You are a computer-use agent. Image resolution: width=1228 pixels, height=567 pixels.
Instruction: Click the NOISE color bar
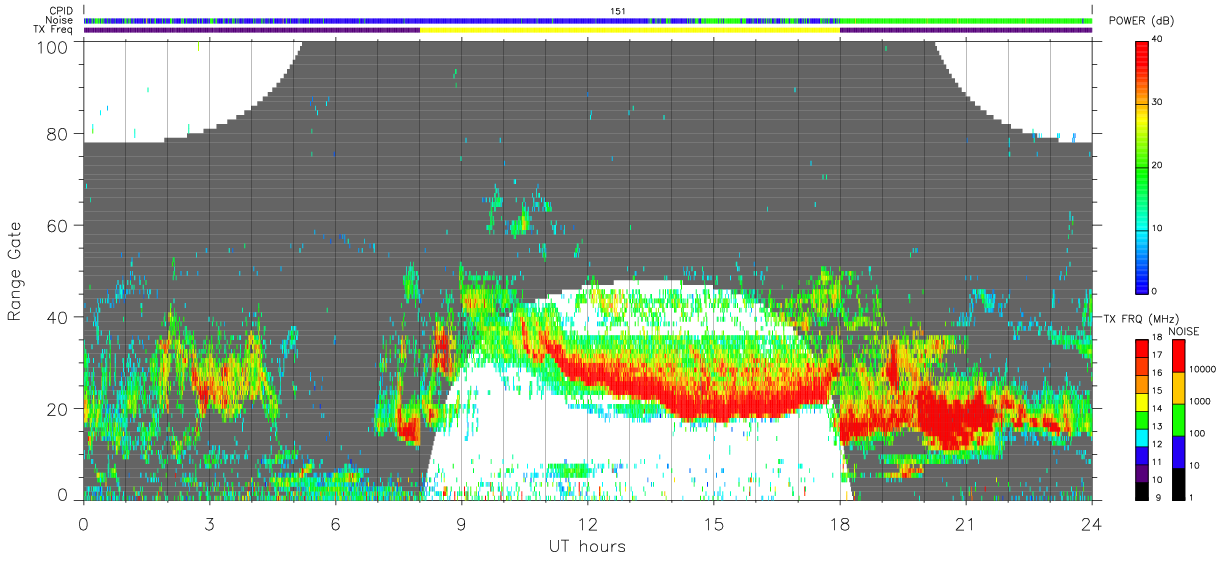[x=1178, y=420]
